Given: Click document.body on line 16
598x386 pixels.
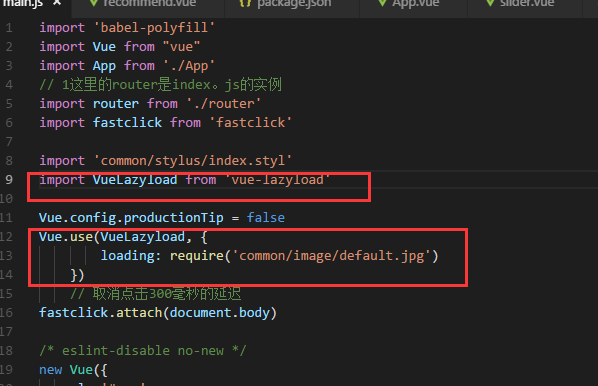Looking at the screenshot, I should click(x=220, y=313).
